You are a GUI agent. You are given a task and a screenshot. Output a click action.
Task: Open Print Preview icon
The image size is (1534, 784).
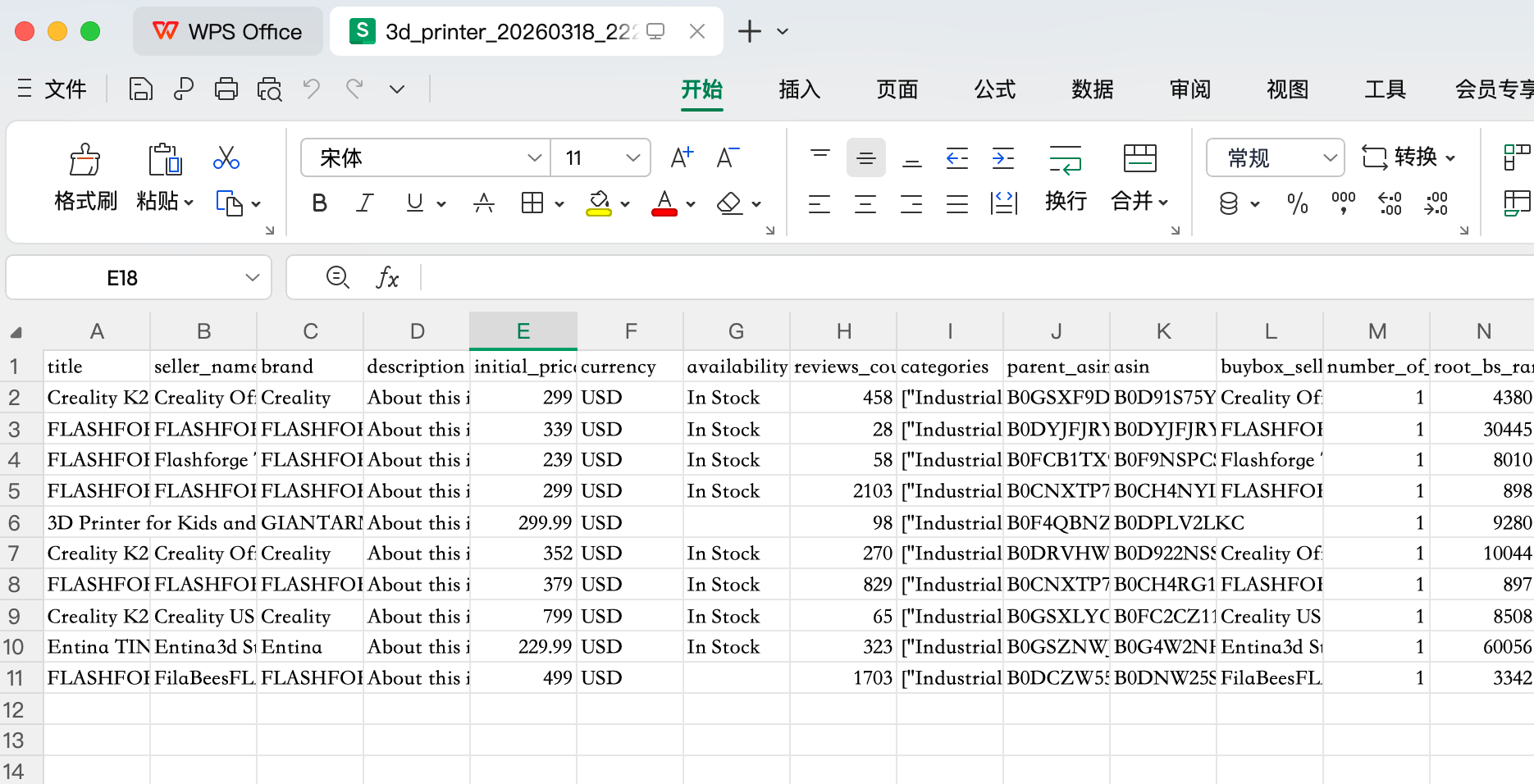pyautogui.click(x=269, y=89)
